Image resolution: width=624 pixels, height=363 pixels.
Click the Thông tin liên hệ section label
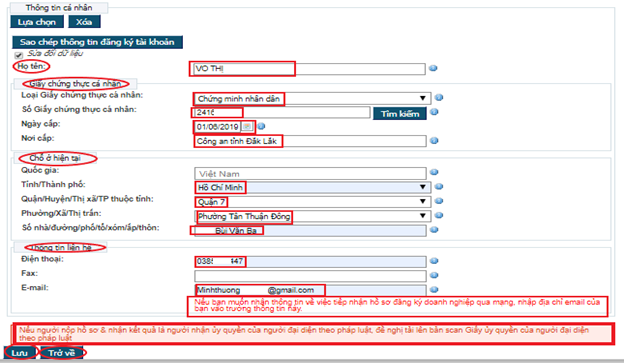61,248
